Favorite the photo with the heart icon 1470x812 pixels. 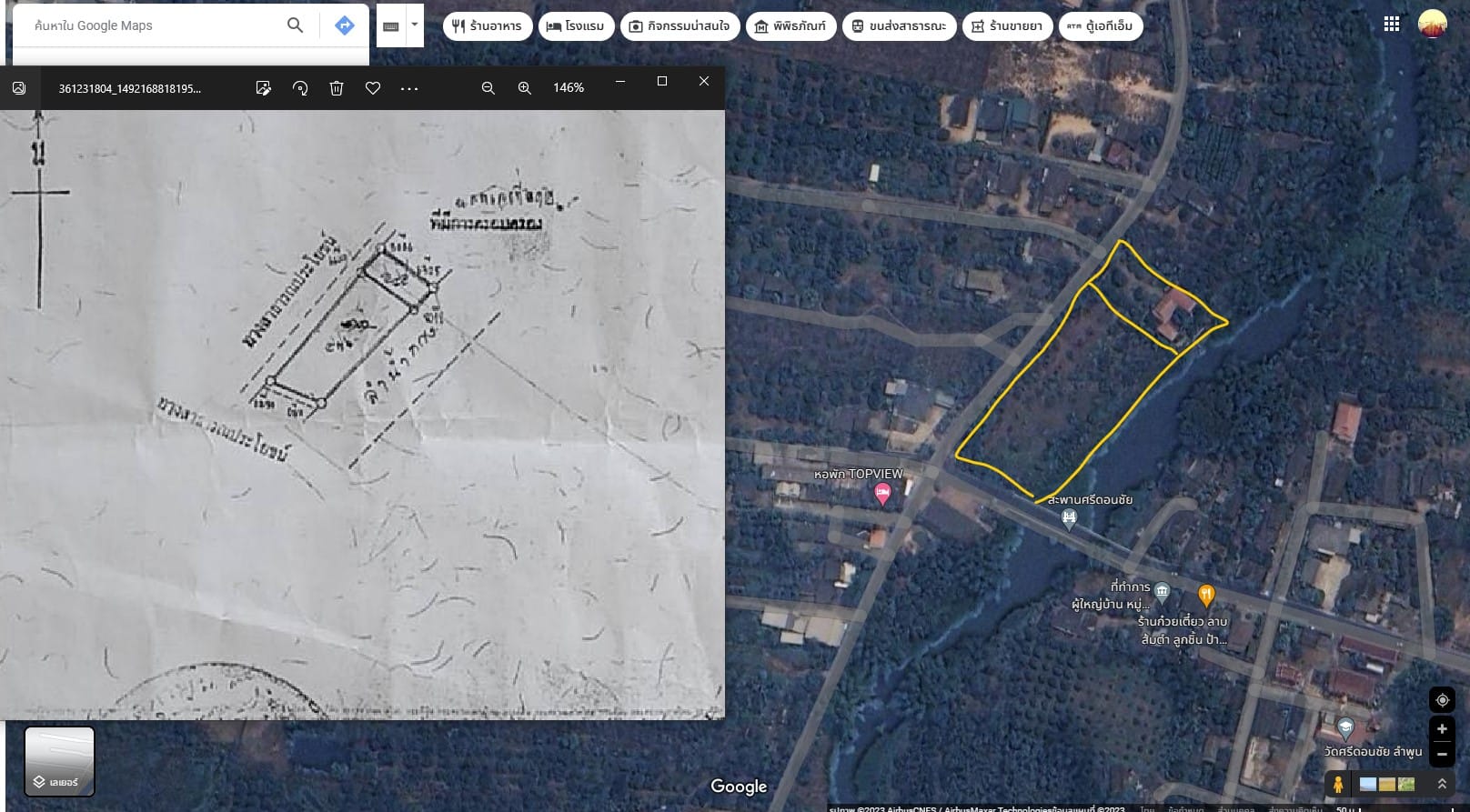click(x=373, y=88)
